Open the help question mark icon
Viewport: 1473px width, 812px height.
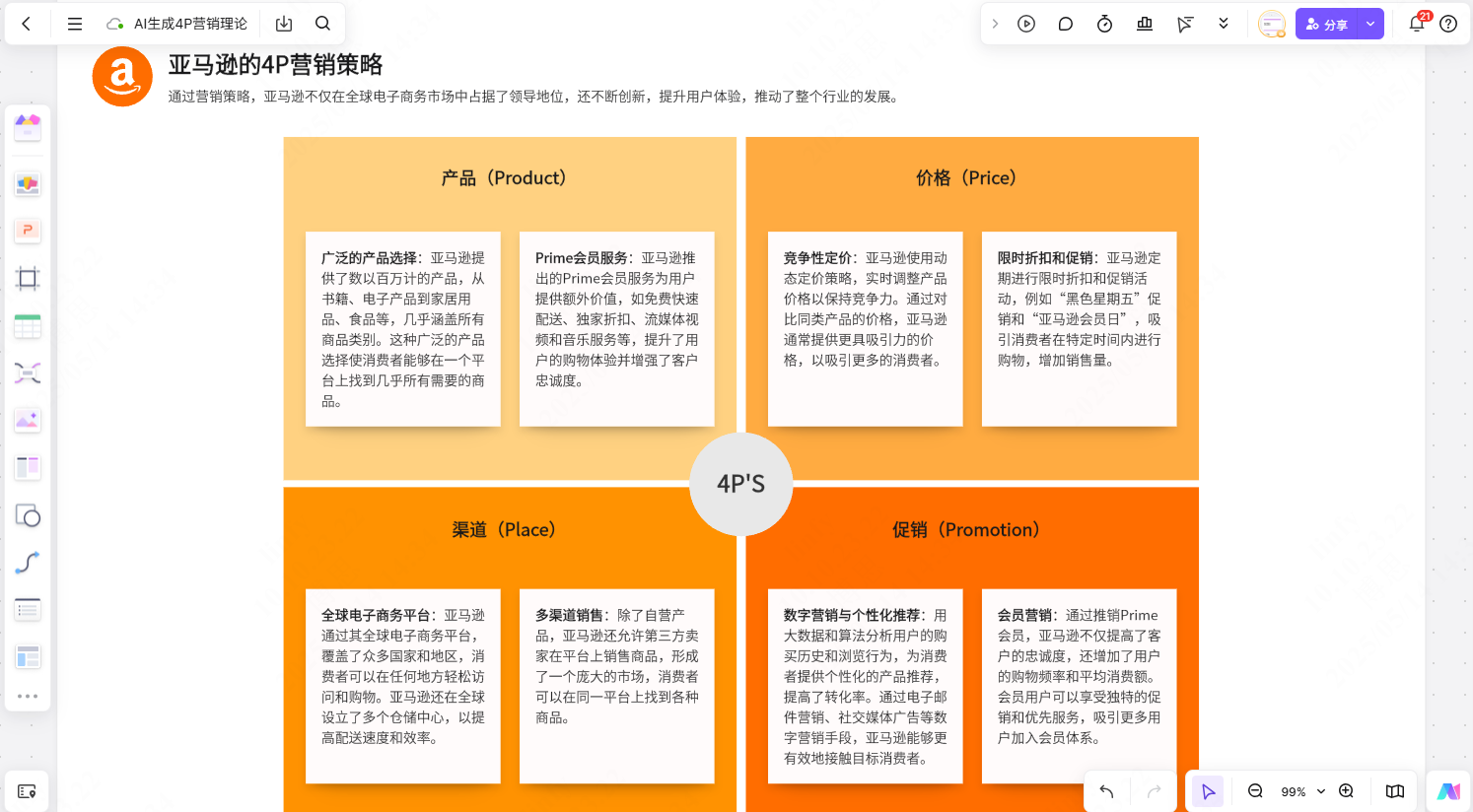point(1448,24)
